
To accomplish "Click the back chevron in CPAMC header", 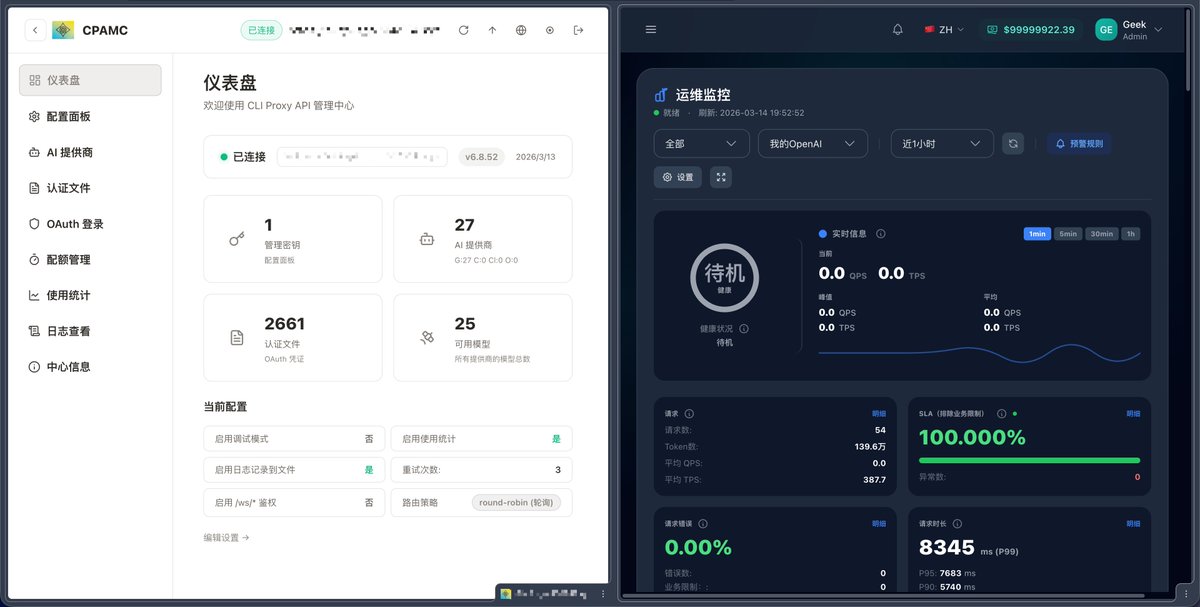I will 36,30.
